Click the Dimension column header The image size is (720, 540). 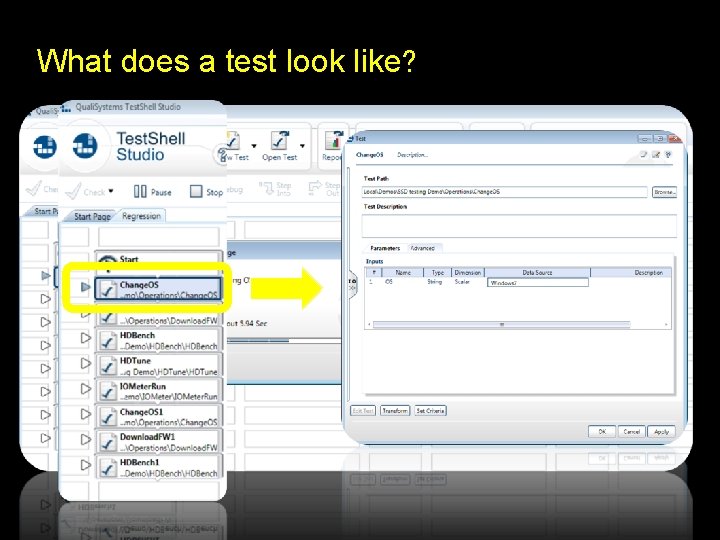point(468,272)
